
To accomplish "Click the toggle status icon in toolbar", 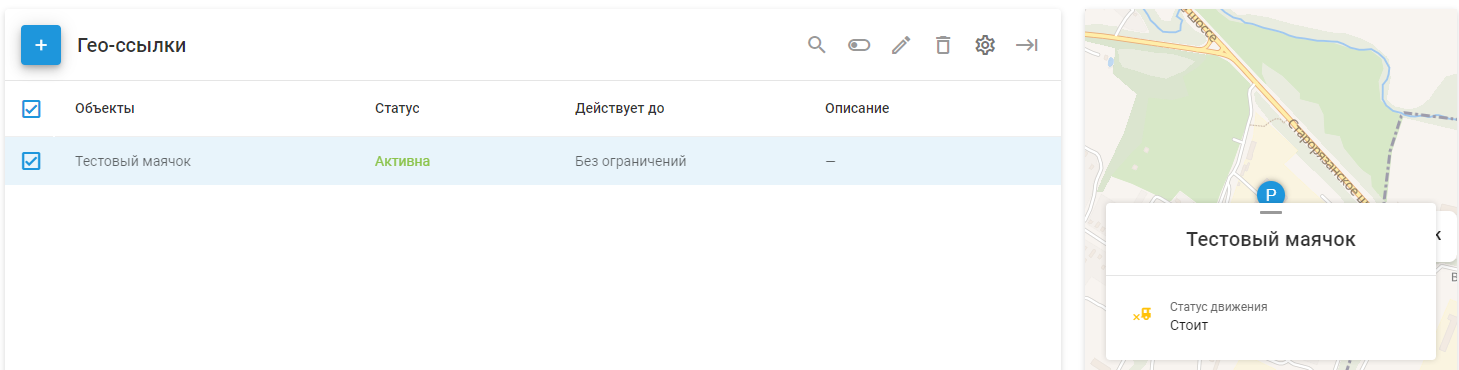I will tap(859, 45).
